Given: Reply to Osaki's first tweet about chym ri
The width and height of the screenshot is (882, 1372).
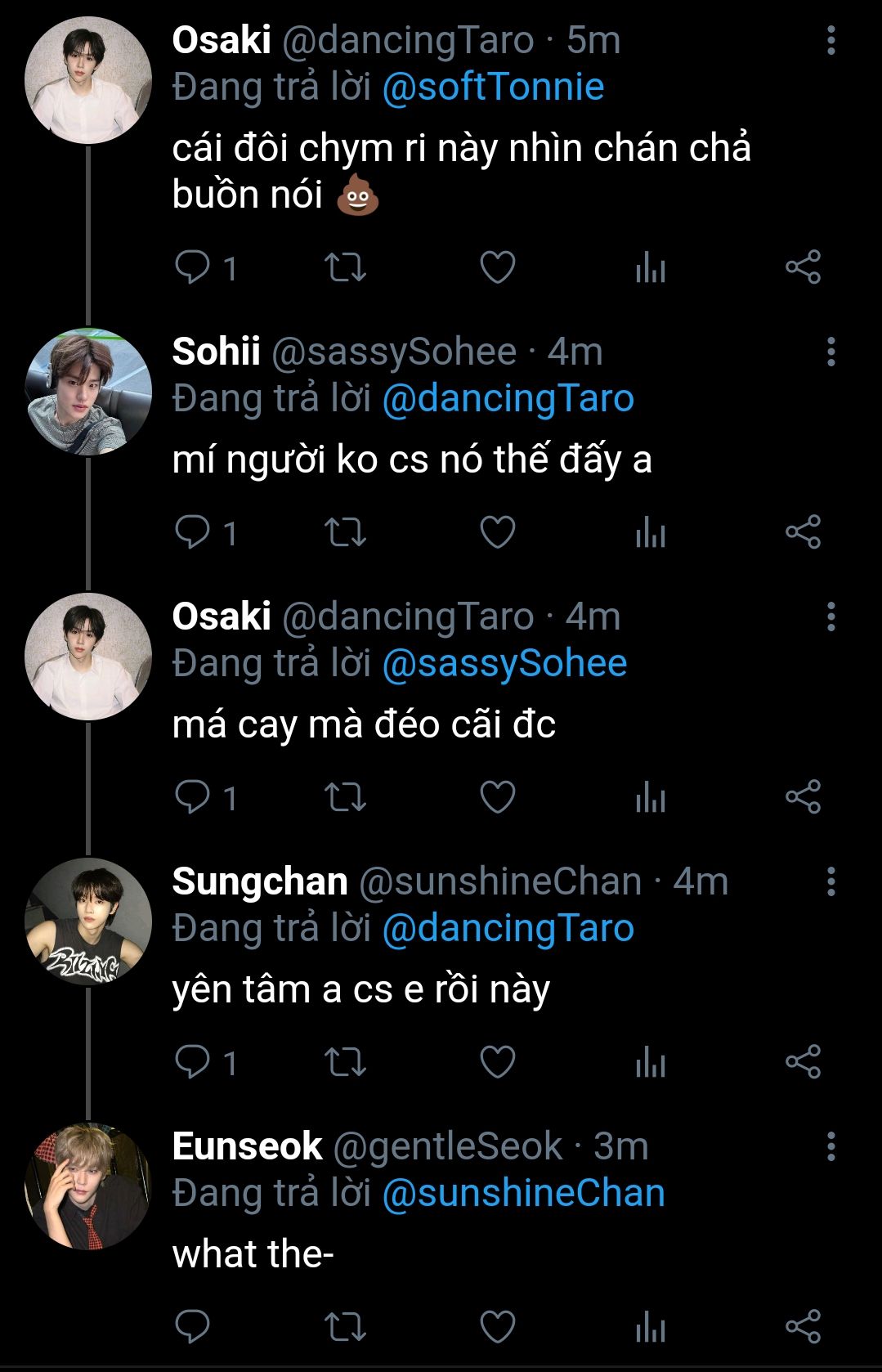Looking at the screenshot, I should [x=193, y=267].
